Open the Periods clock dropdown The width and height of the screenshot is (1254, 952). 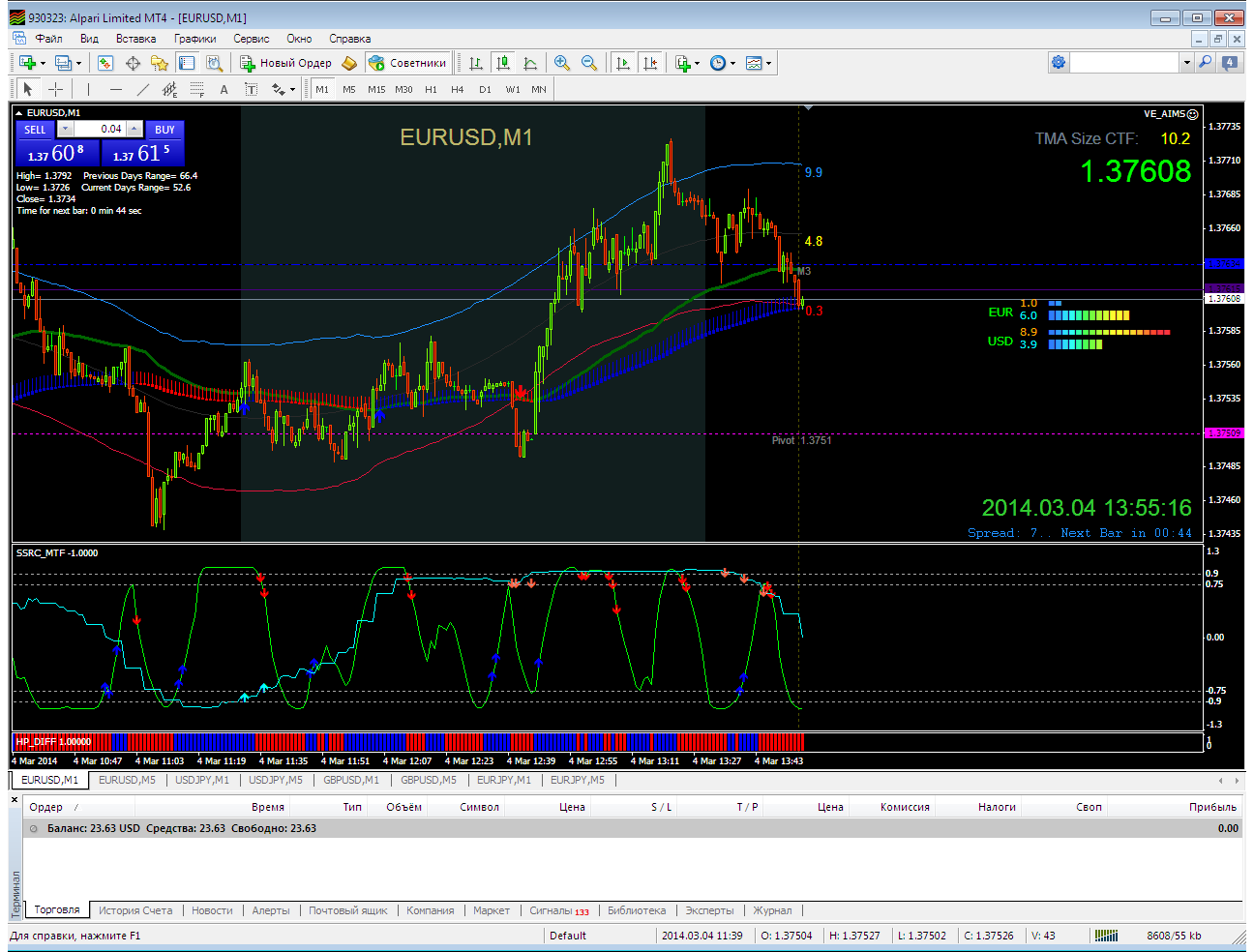(x=722, y=63)
